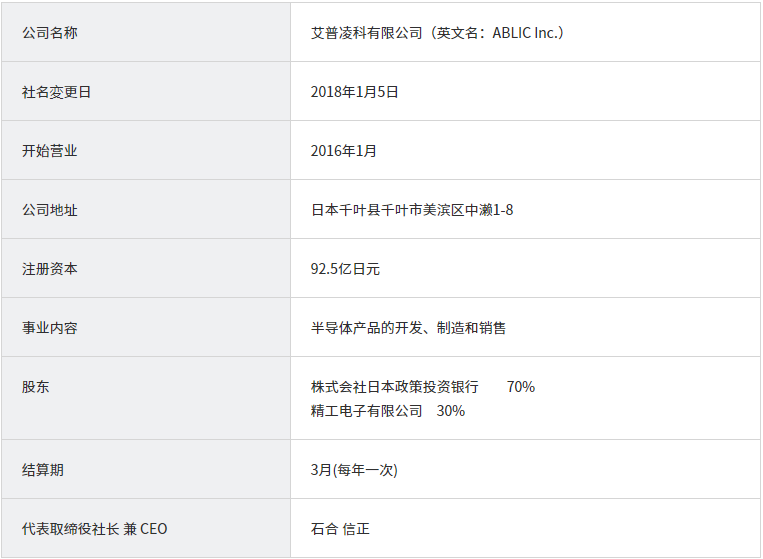Click the 注册资本 label

click(x=50, y=269)
